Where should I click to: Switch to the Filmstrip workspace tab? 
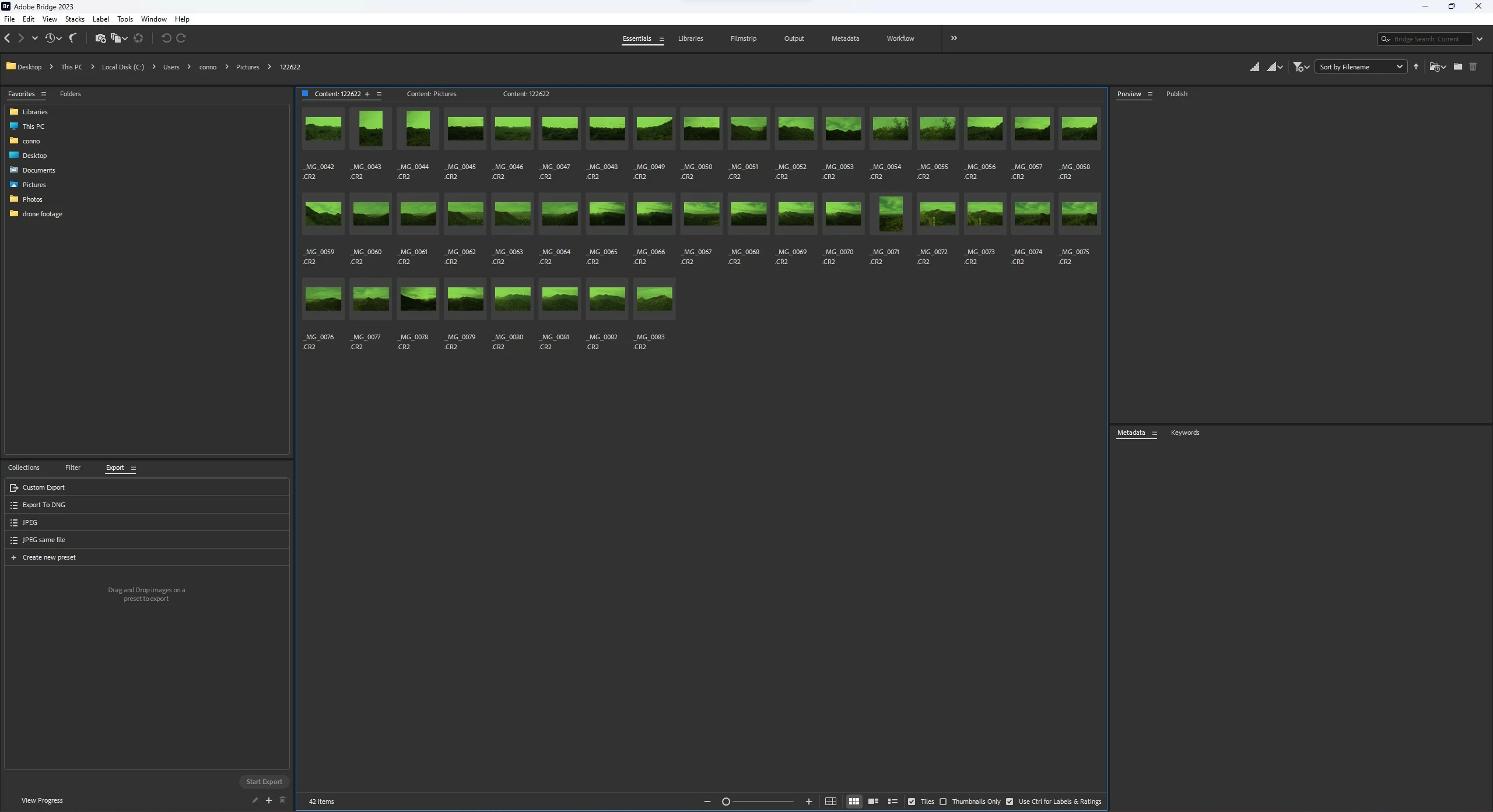(743, 38)
